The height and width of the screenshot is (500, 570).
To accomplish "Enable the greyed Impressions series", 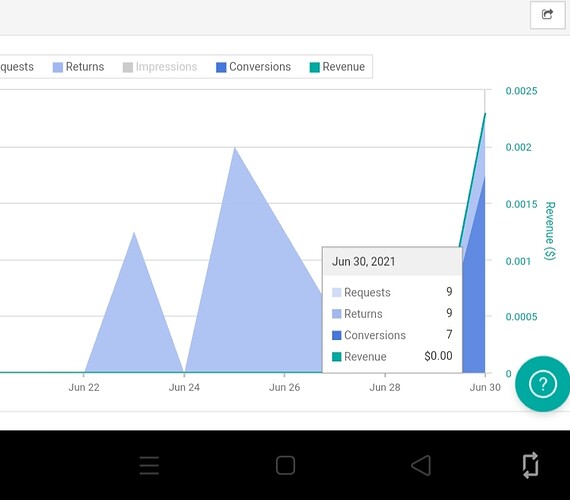I will click(160, 67).
